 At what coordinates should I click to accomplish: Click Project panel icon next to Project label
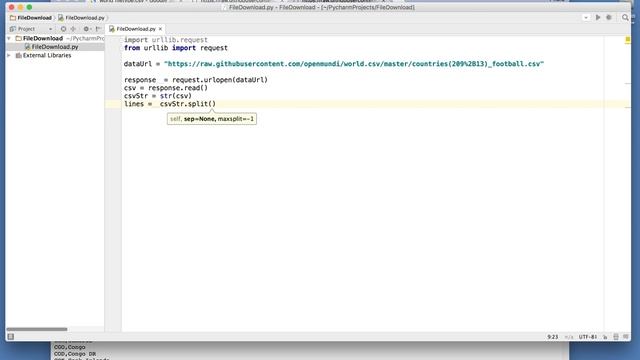coord(12,29)
